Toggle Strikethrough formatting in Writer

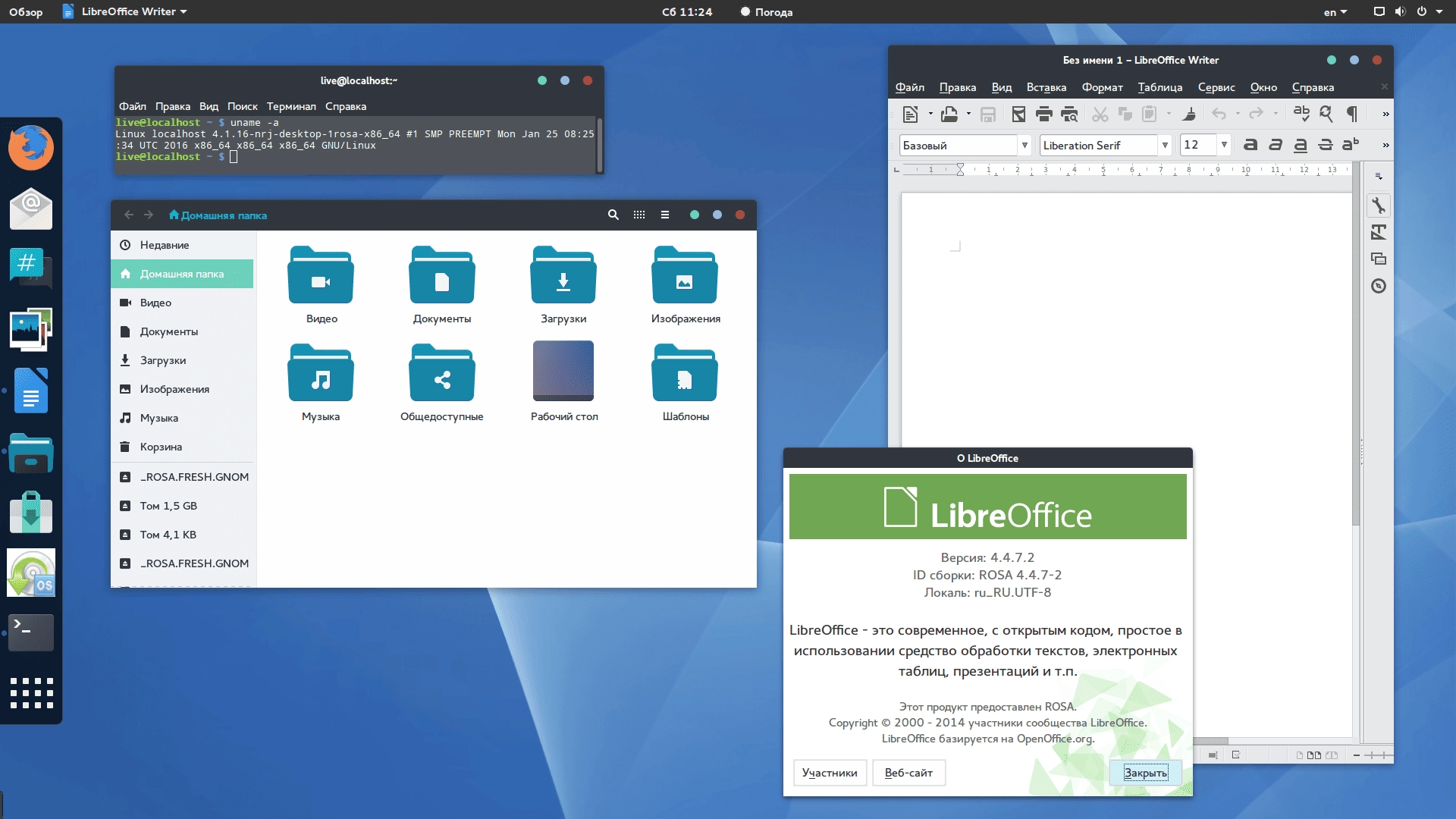click(x=1326, y=144)
